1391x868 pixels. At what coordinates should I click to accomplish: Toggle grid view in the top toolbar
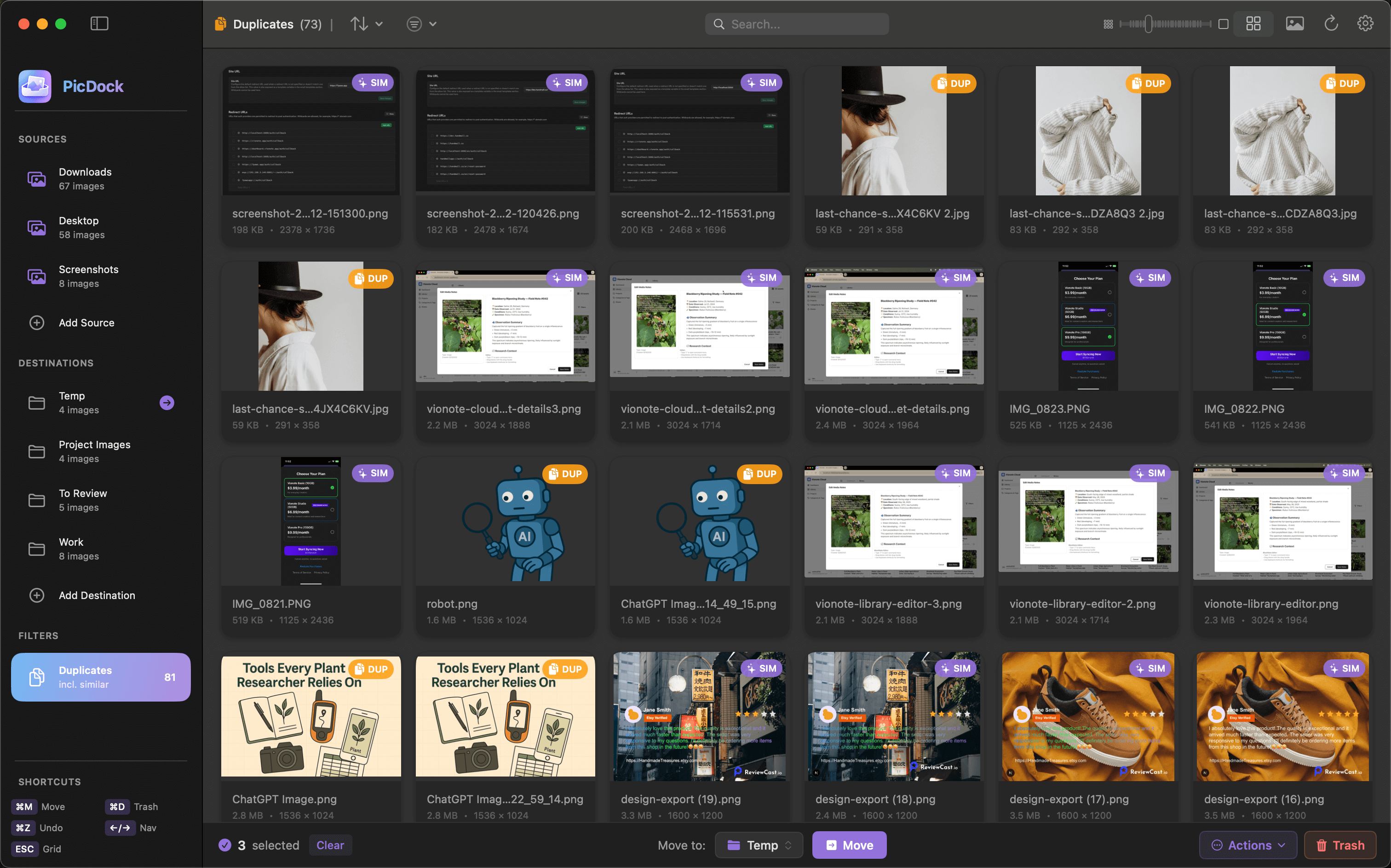pos(1253,23)
